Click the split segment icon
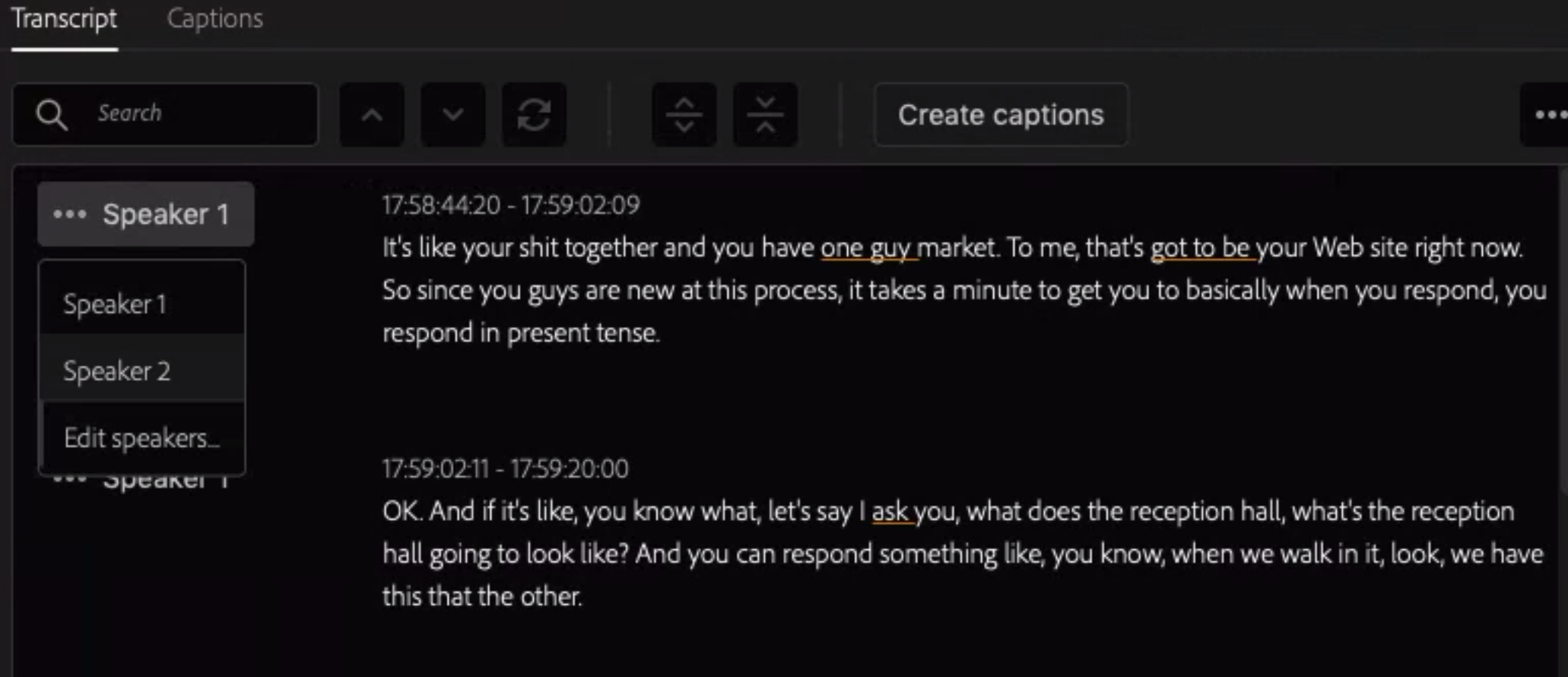This screenshot has height=677, width=1568. click(684, 115)
